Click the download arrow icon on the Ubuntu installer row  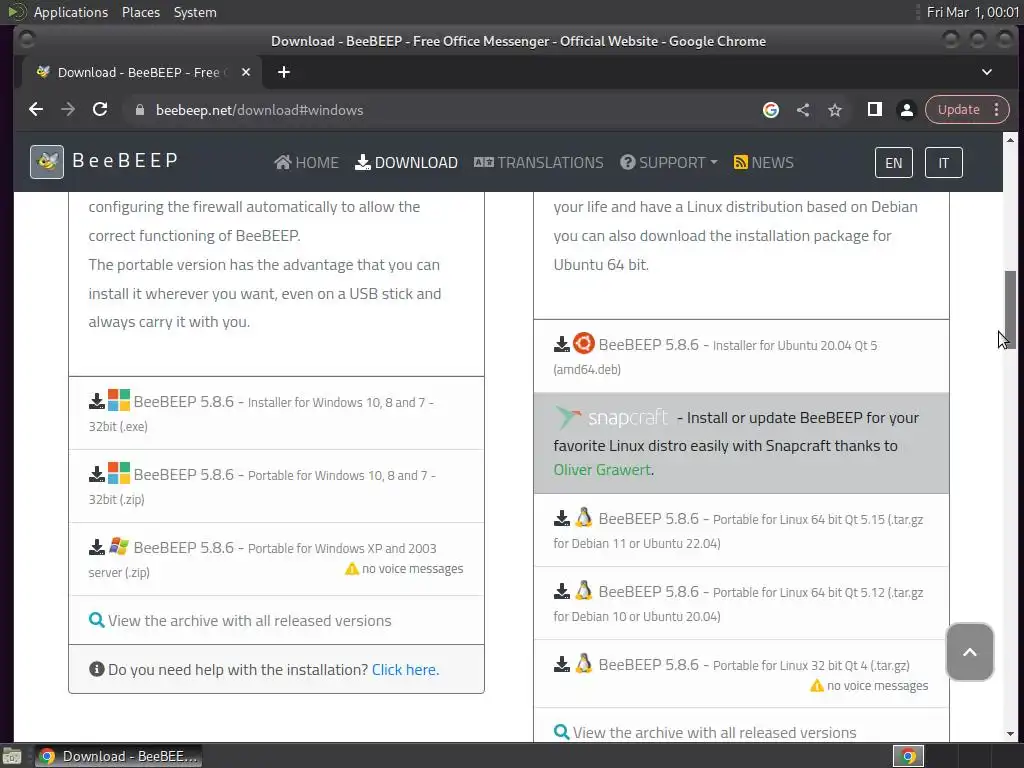point(562,344)
